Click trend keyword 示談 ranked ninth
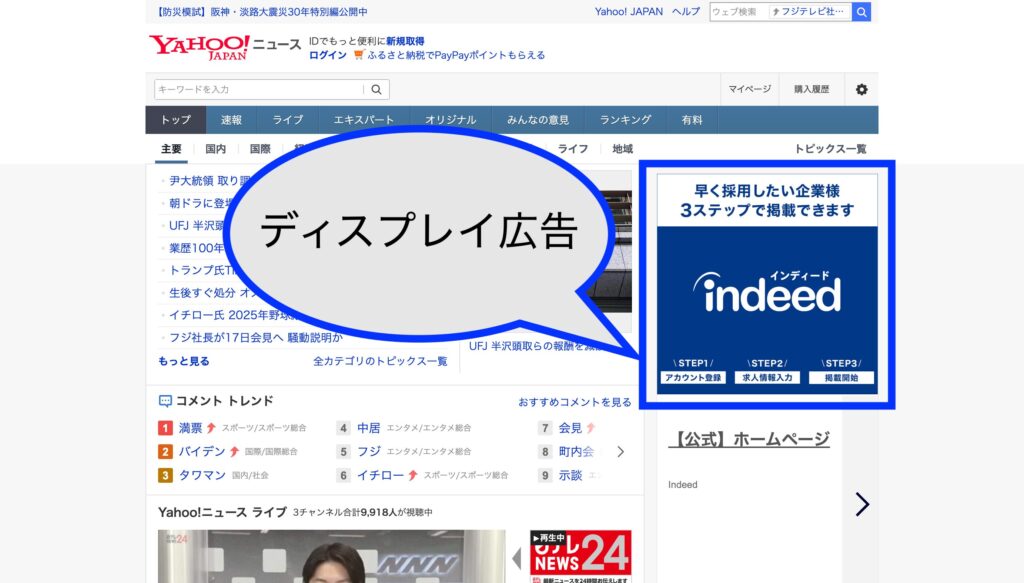The width and height of the screenshot is (1024, 583). pos(570,475)
